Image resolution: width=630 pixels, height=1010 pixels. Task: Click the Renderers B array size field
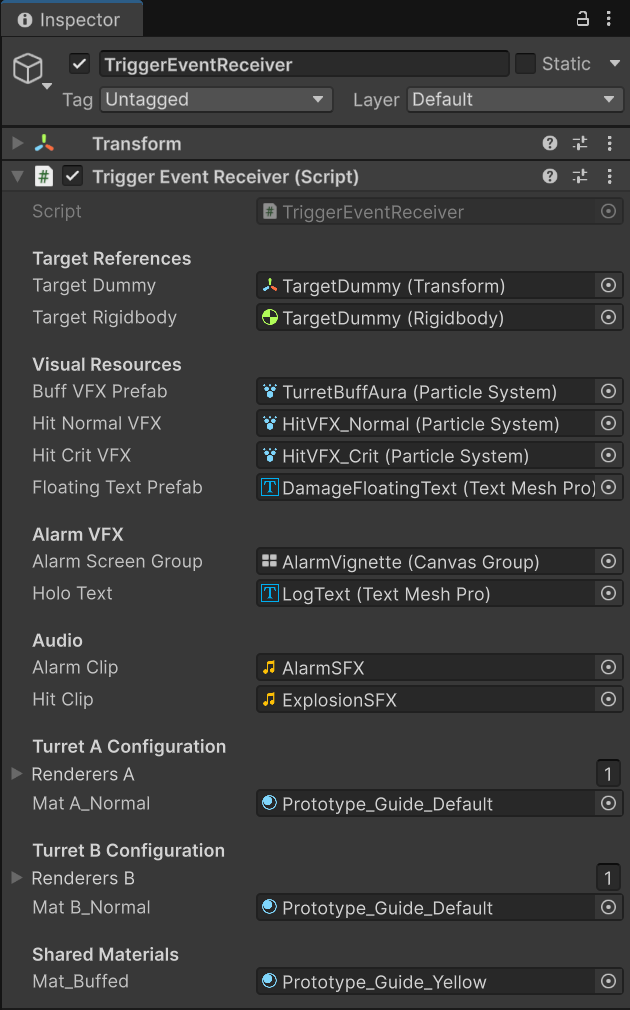pos(608,878)
